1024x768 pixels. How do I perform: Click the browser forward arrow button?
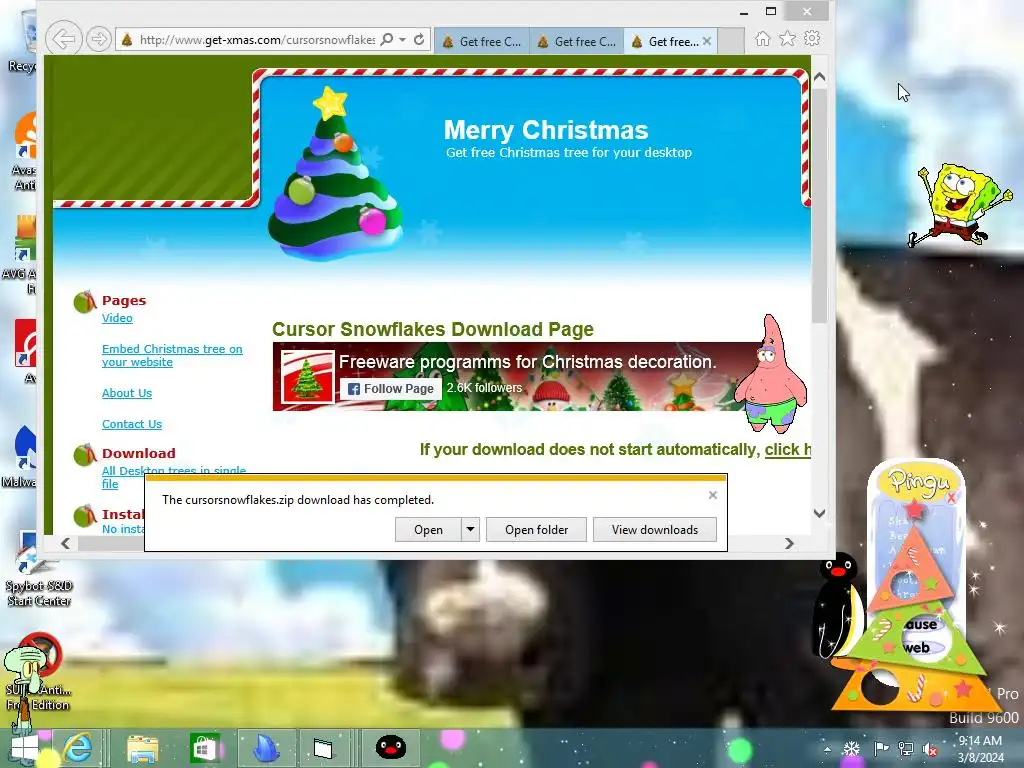(x=99, y=39)
